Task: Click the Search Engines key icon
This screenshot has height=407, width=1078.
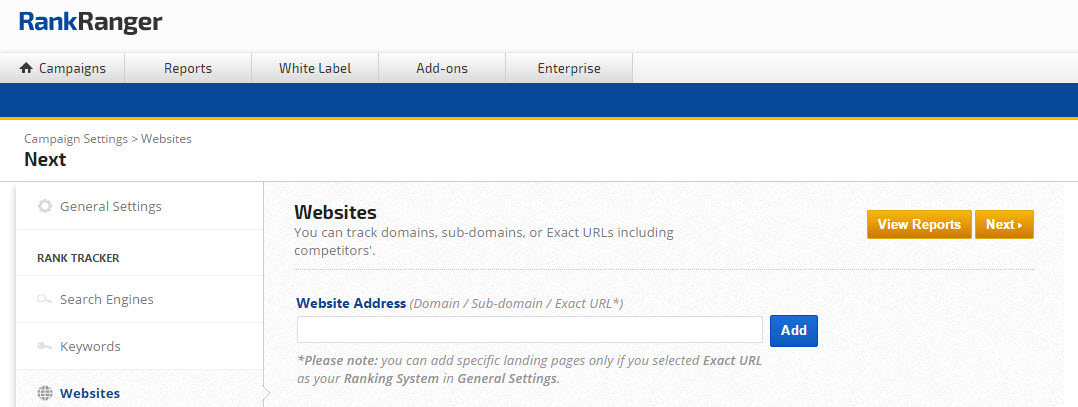Action: [45, 300]
